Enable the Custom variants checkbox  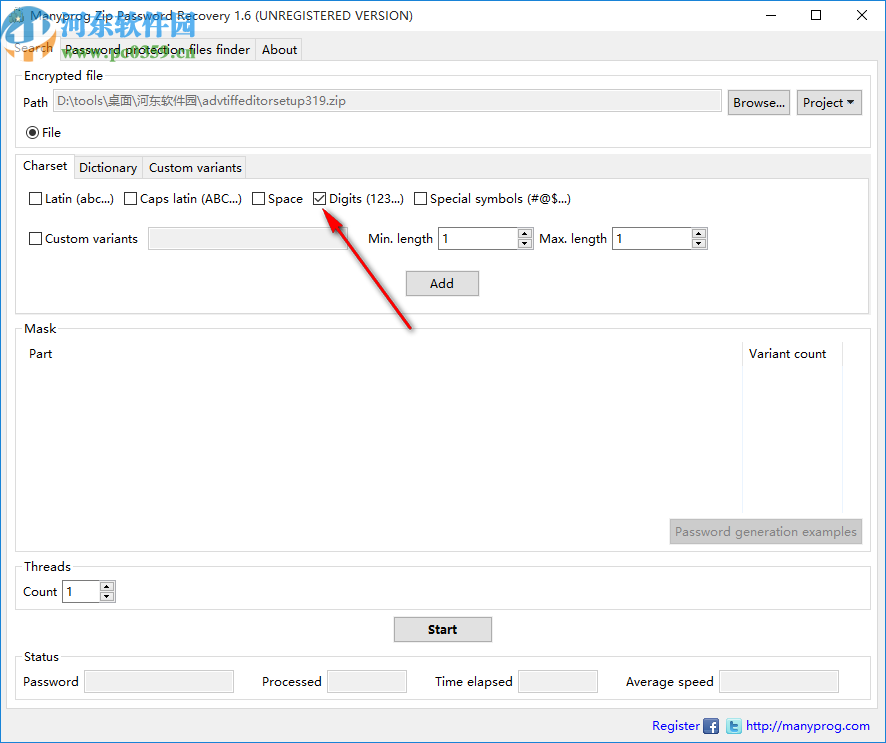click(35, 238)
